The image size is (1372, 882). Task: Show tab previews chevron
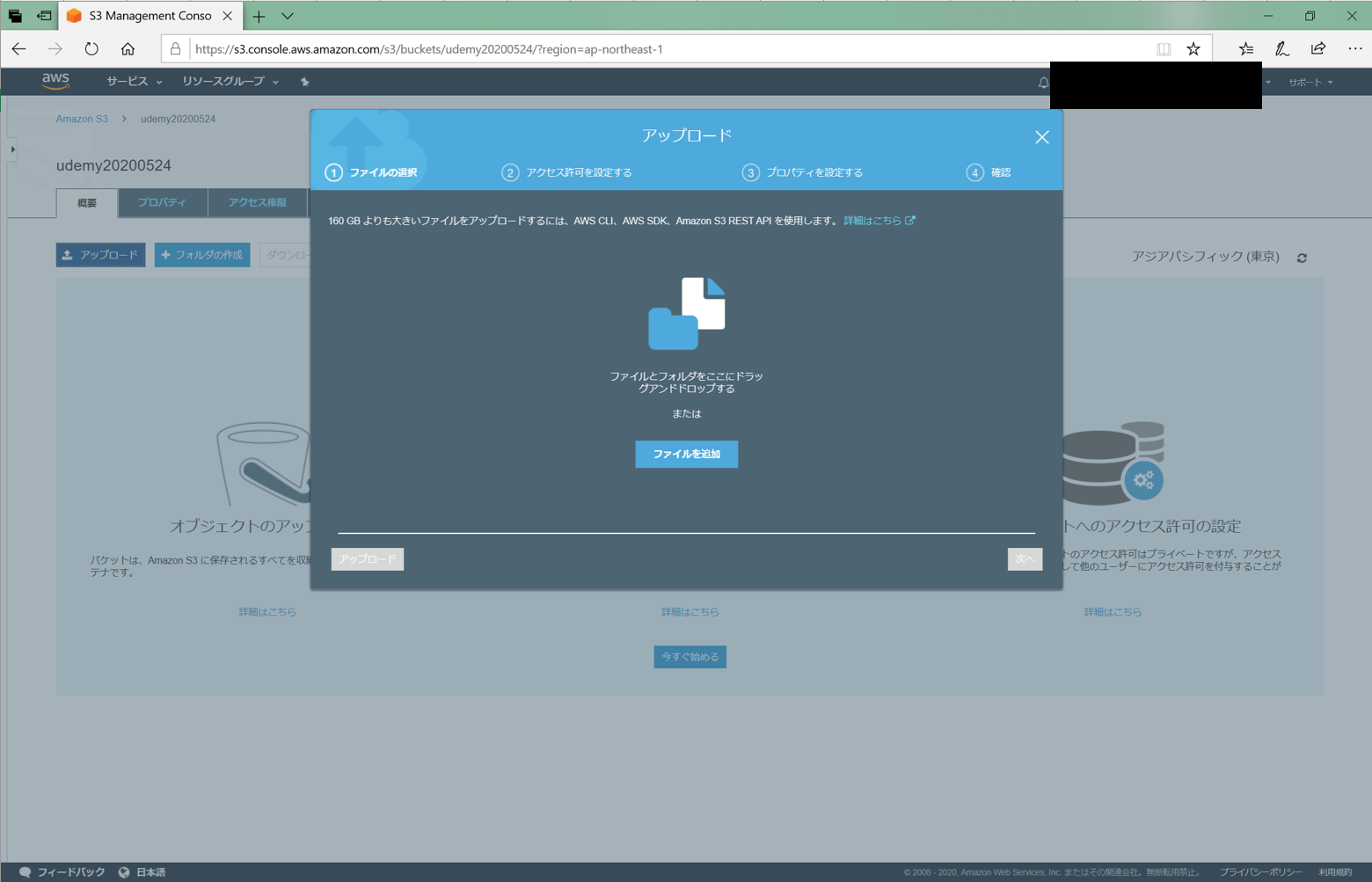tap(288, 16)
